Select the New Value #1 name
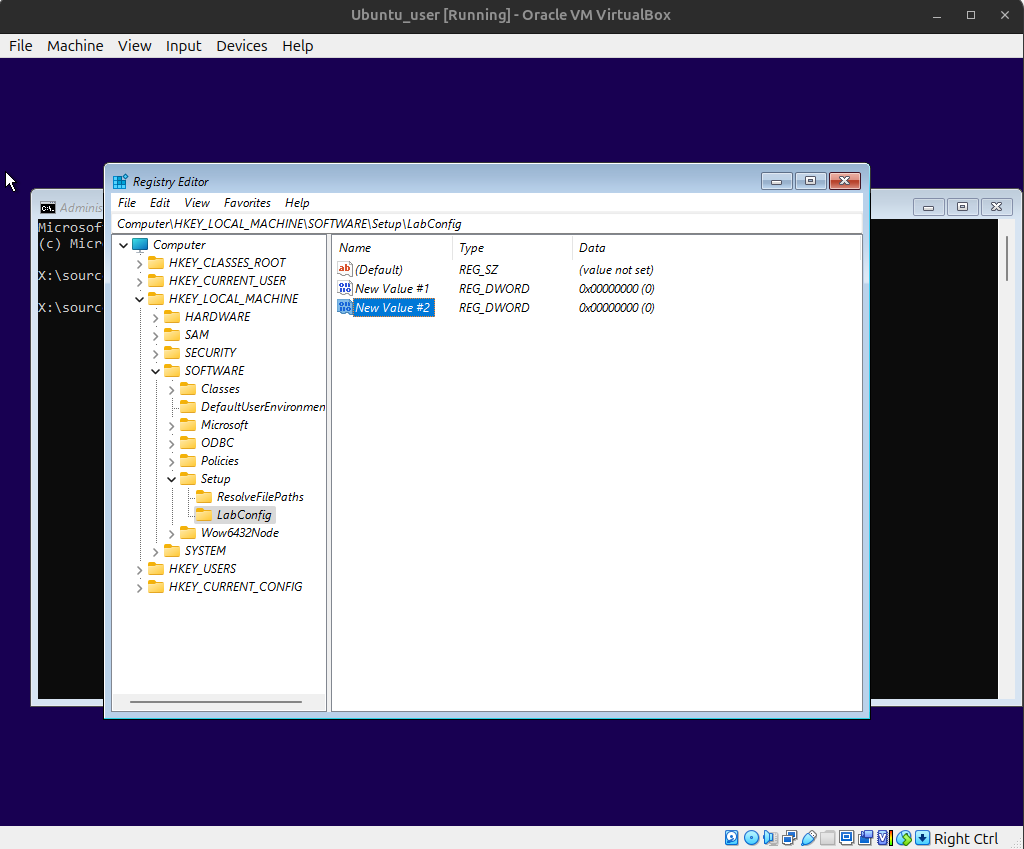 [x=392, y=289]
